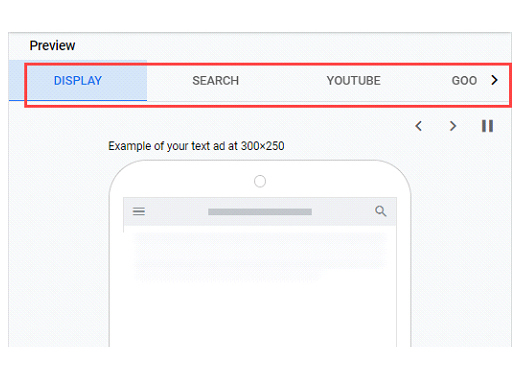The height and width of the screenshot is (382, 522).
Task: Open the hamburger menu in phone mockup
Action: tap(139, 211)
